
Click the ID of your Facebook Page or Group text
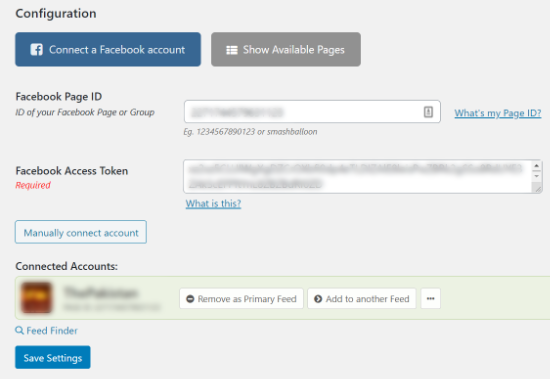(x=85, y=112)
